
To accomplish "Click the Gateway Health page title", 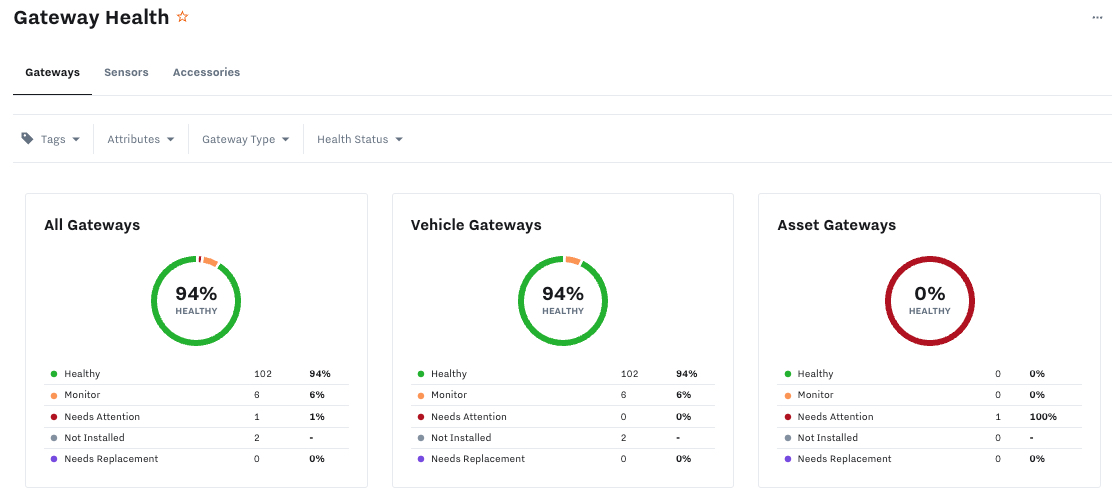I will tap(91, 17).
